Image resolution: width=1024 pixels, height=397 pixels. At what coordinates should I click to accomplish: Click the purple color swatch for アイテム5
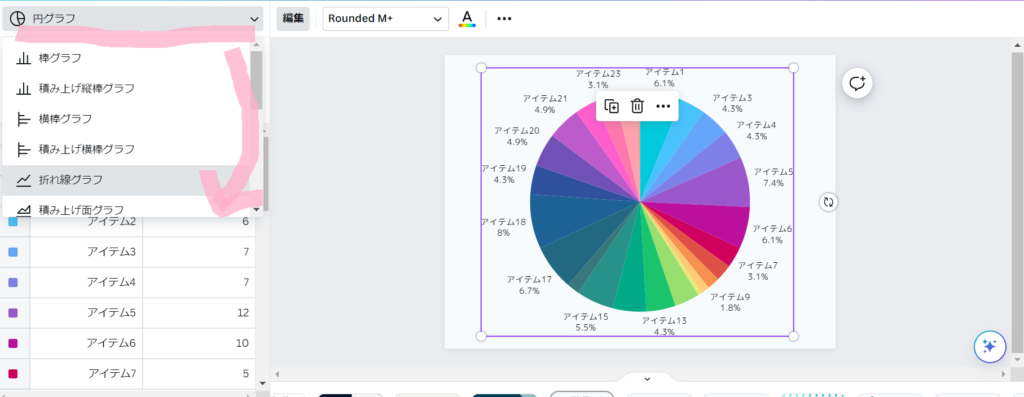point(13,313)
